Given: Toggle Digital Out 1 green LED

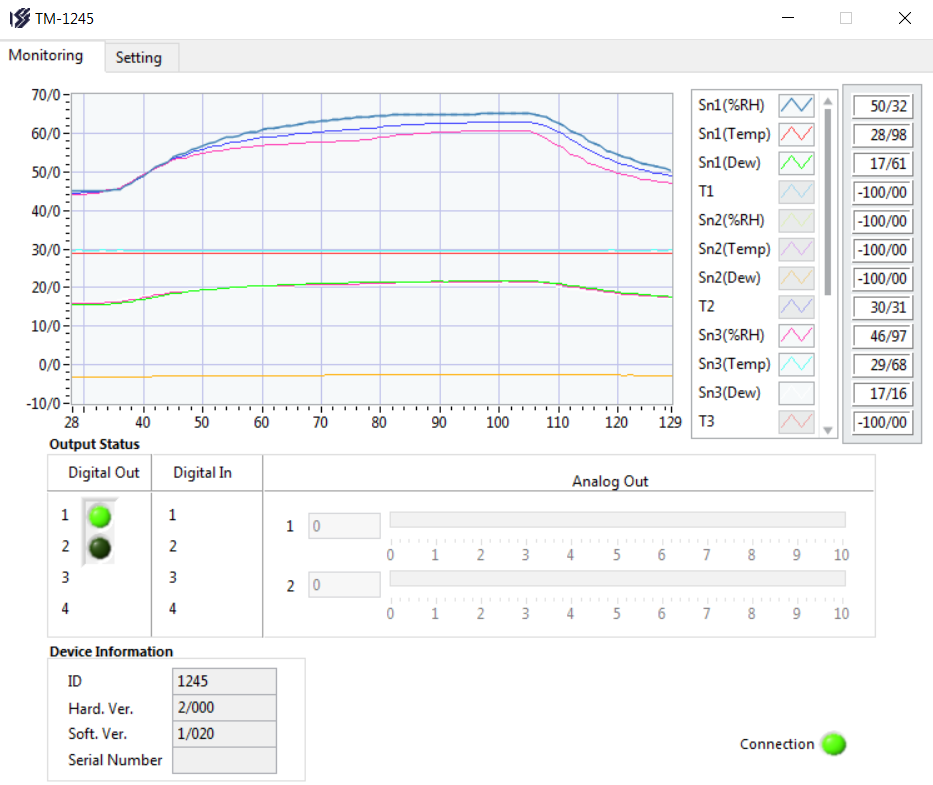Looking at the screenshot, I should [x=98, y=516].
